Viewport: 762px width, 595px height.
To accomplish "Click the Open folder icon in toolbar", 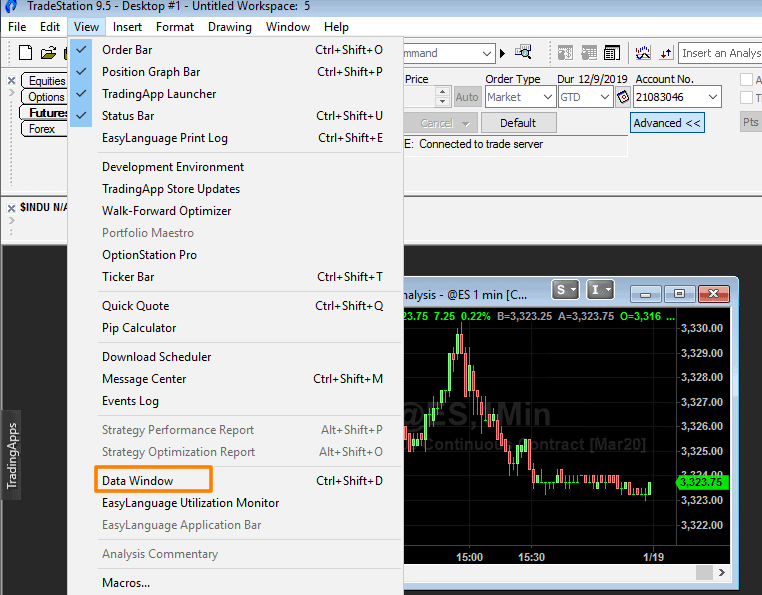I will pos(48,52).
